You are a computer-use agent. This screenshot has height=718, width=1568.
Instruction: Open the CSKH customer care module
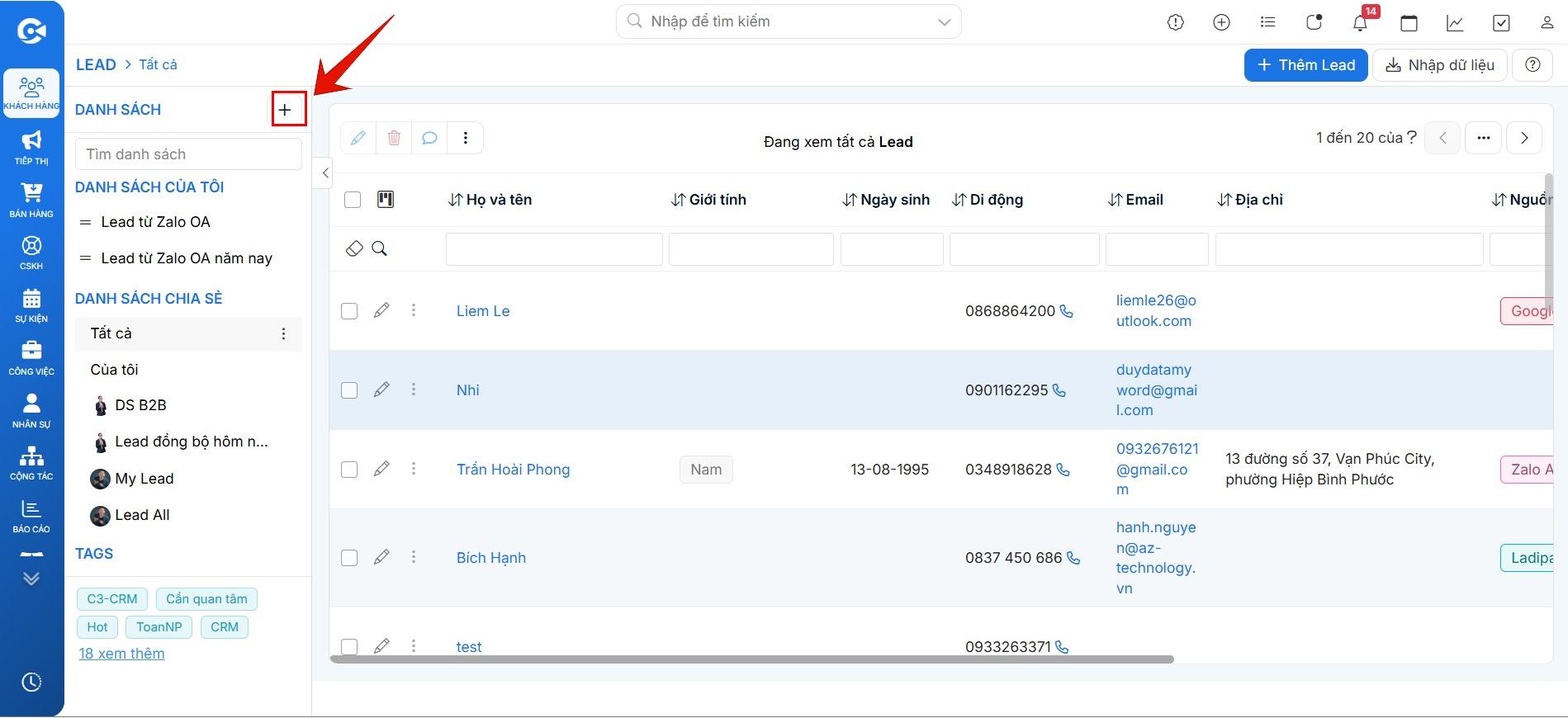tap(31, 253)
